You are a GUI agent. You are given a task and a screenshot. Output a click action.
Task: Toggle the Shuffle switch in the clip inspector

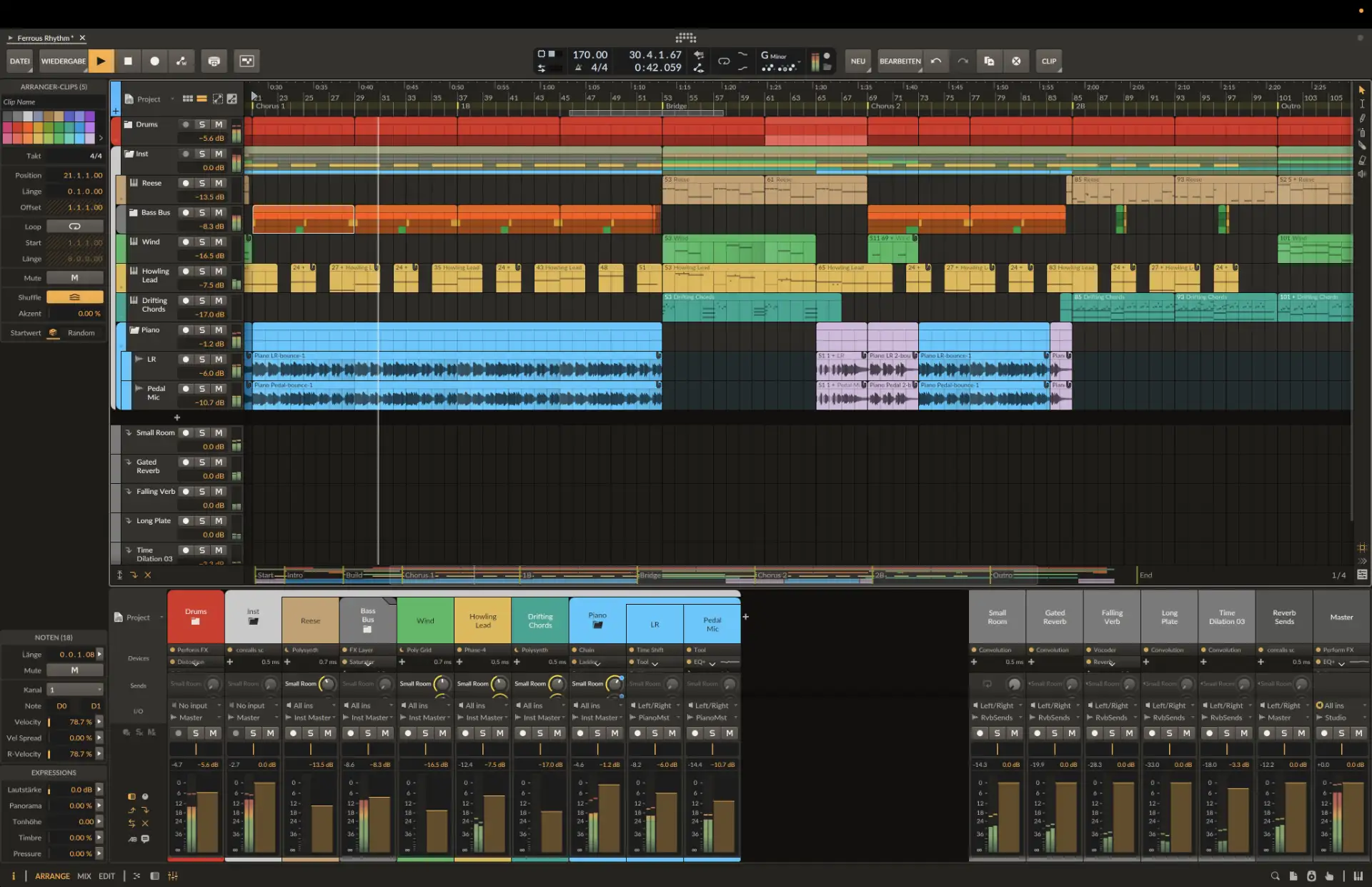(x=74, y=297)
